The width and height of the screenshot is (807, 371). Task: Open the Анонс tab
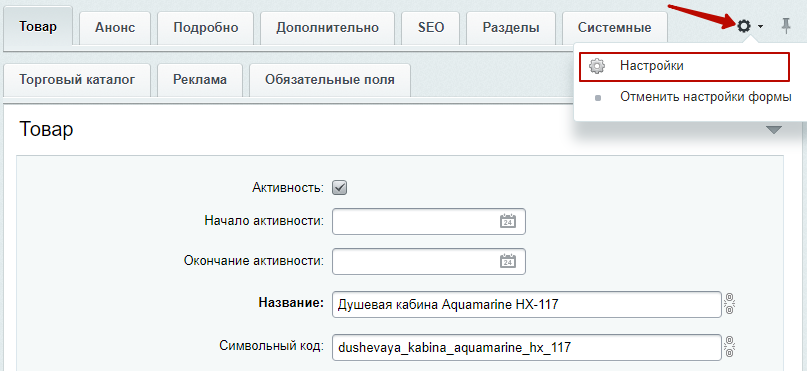(x=115, y=29)
